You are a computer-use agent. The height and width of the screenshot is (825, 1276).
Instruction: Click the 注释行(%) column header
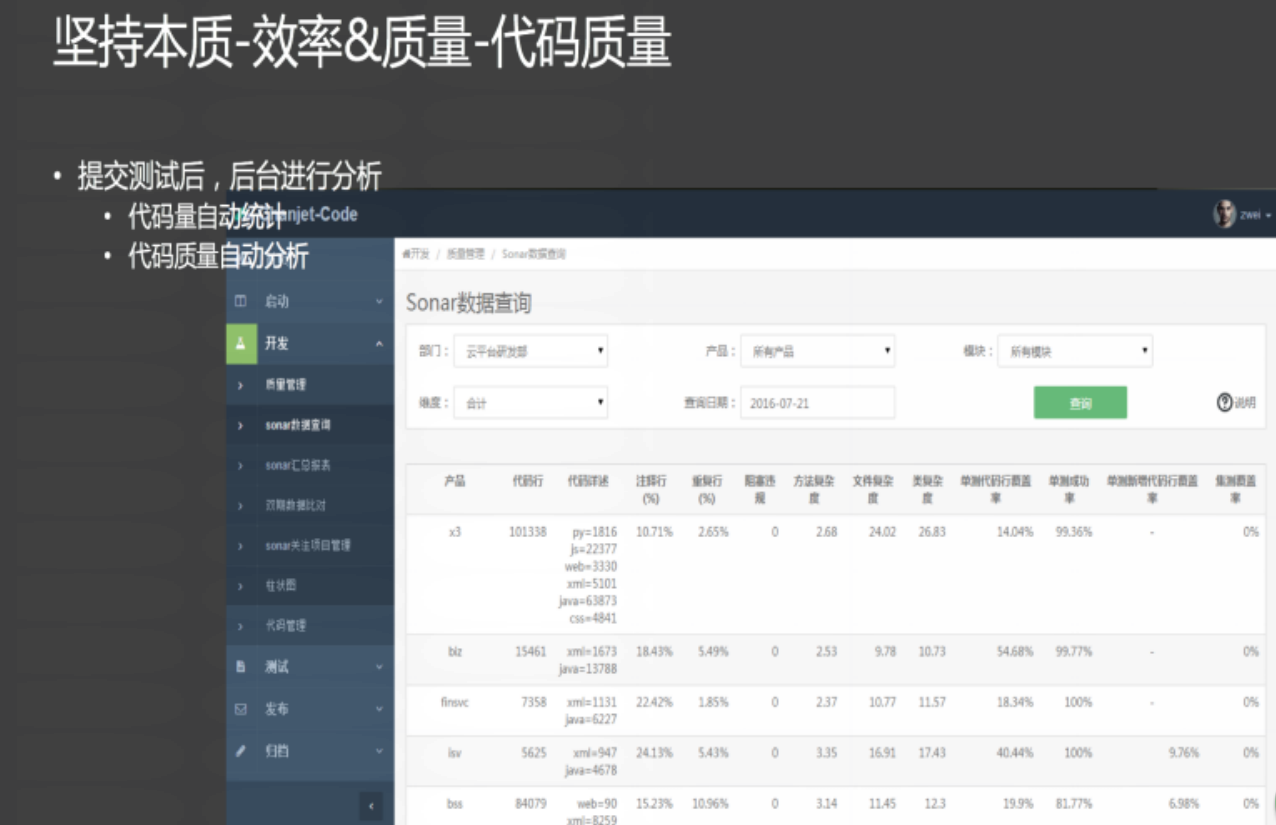click(x=651, y=489)
